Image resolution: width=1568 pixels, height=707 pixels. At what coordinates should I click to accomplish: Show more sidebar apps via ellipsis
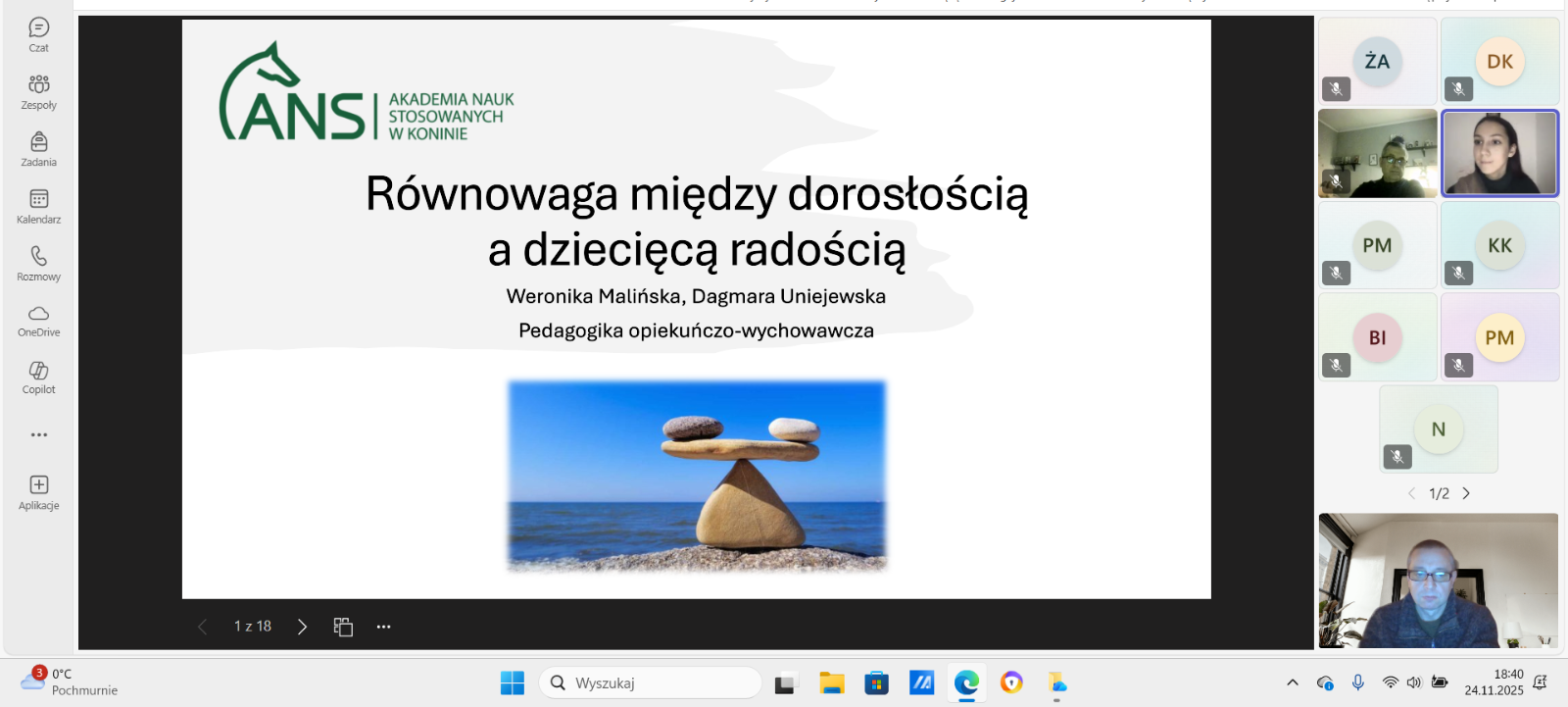click(x=38, y=434)
